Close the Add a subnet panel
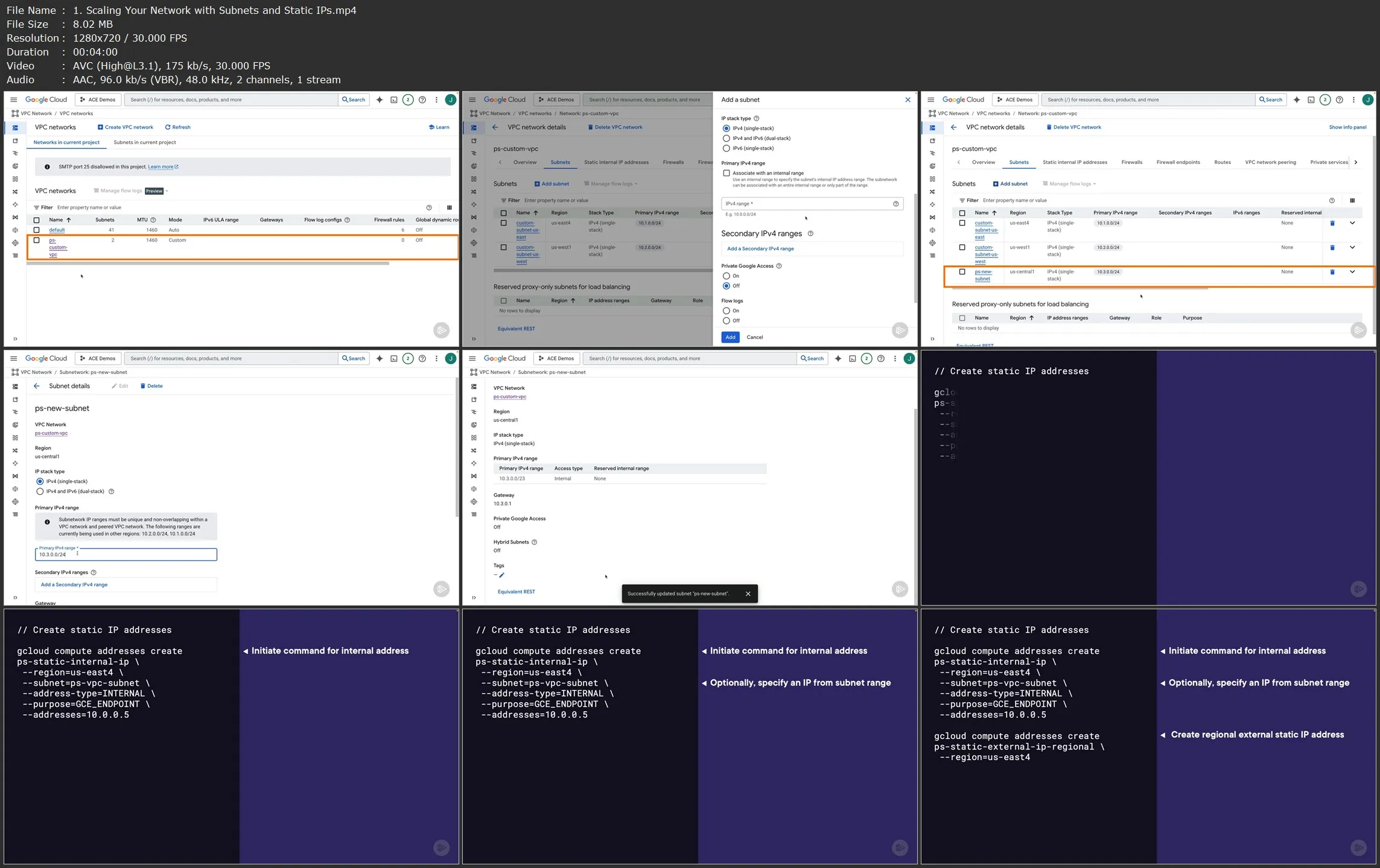 click(x=908, y=100)
